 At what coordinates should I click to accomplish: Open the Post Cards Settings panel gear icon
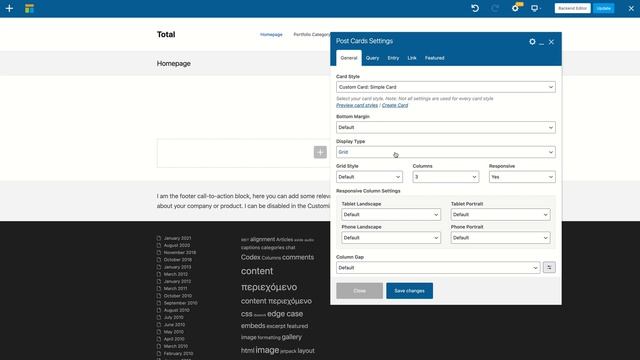pyautogui.click(x=532, y=42)
